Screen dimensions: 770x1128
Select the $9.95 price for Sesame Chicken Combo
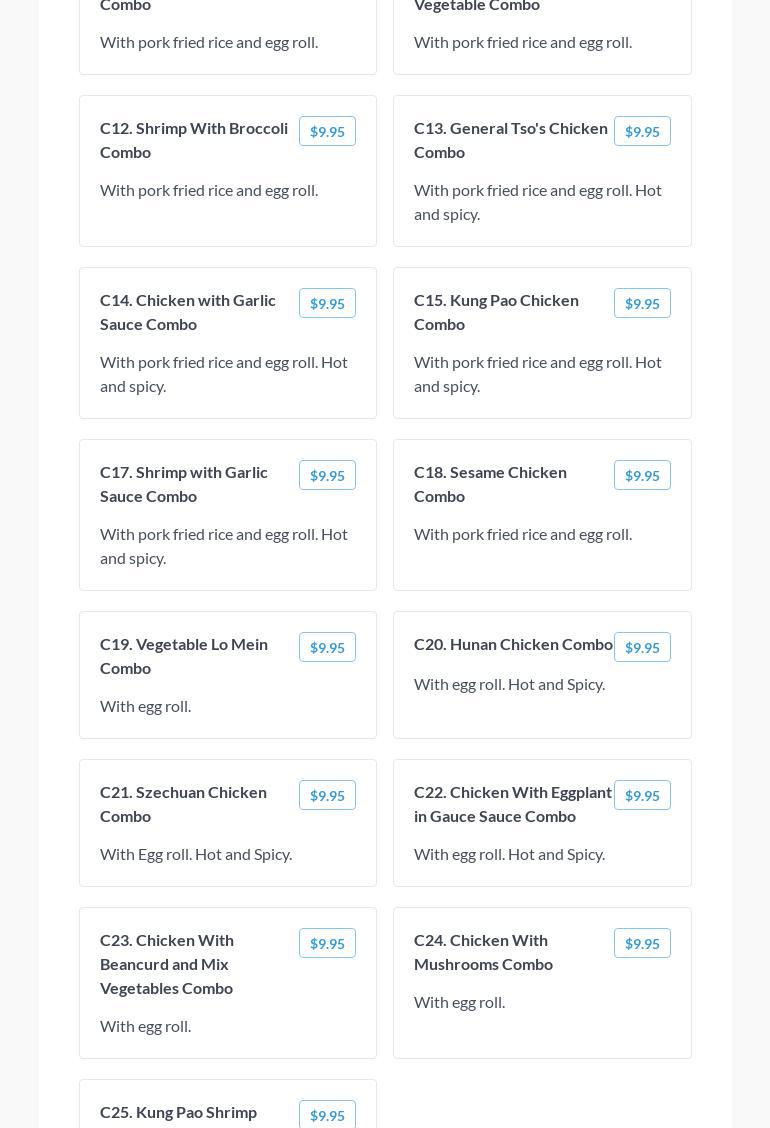pos(642,476)
